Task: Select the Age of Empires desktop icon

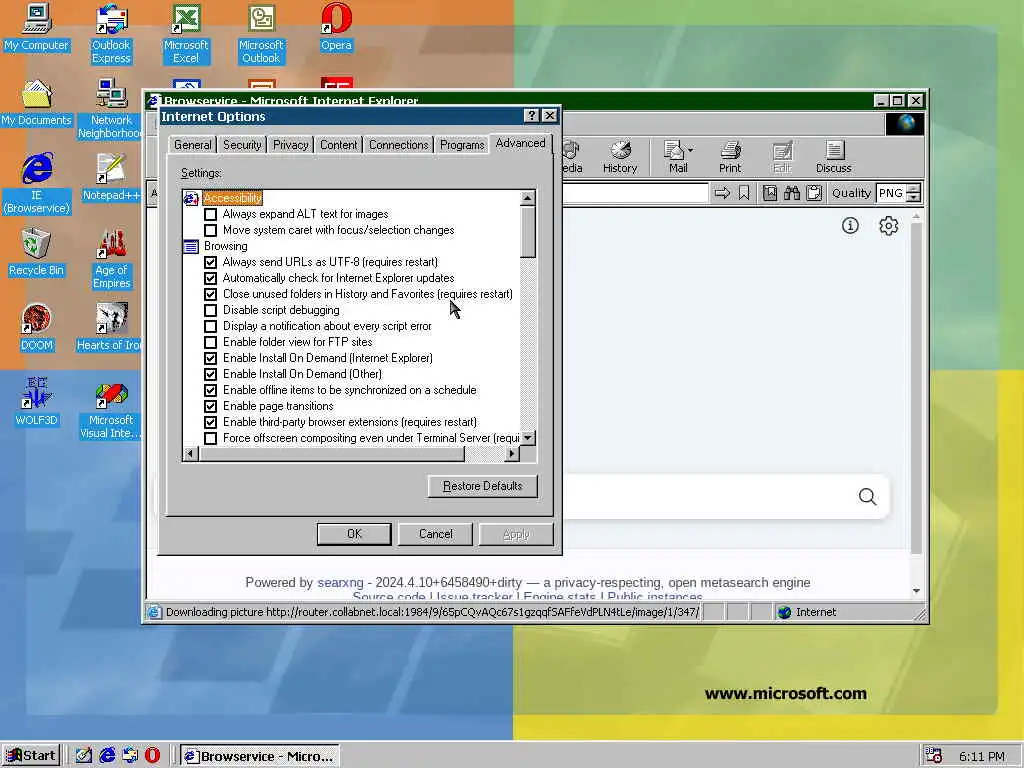Action: (x=111, y=259)
